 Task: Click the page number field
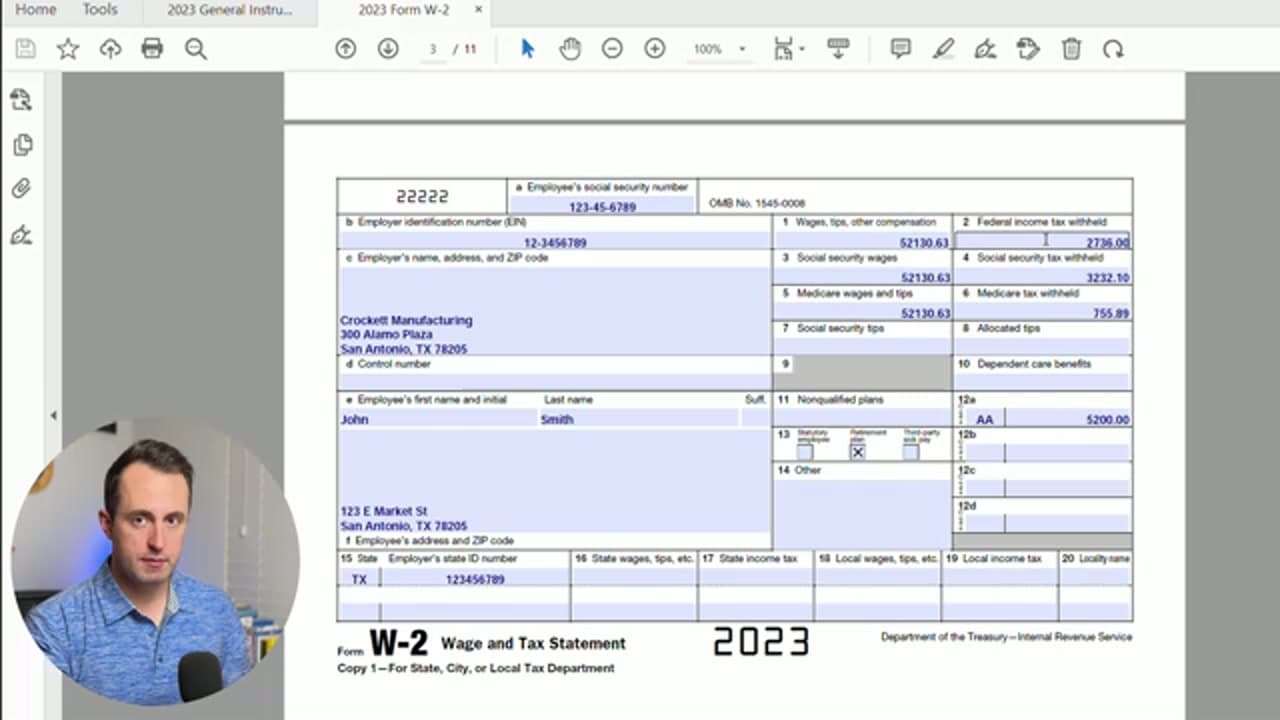[x=433, y=49]
